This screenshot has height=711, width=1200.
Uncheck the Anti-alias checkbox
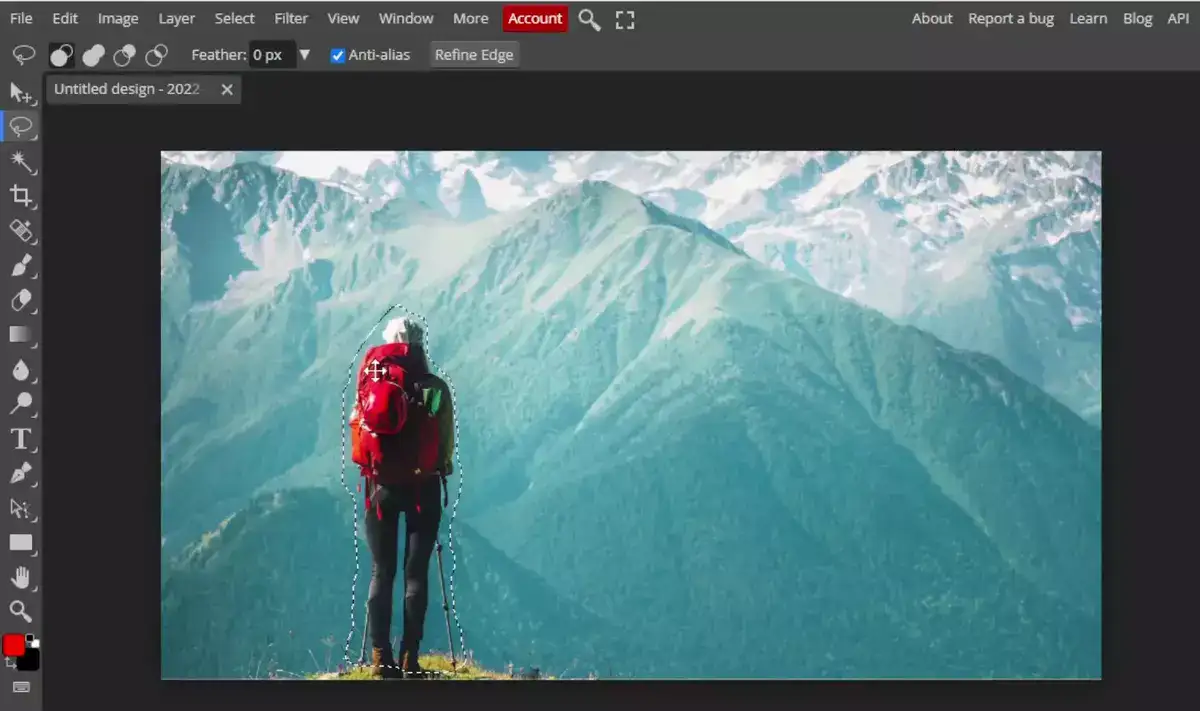[x=338, y=55]
